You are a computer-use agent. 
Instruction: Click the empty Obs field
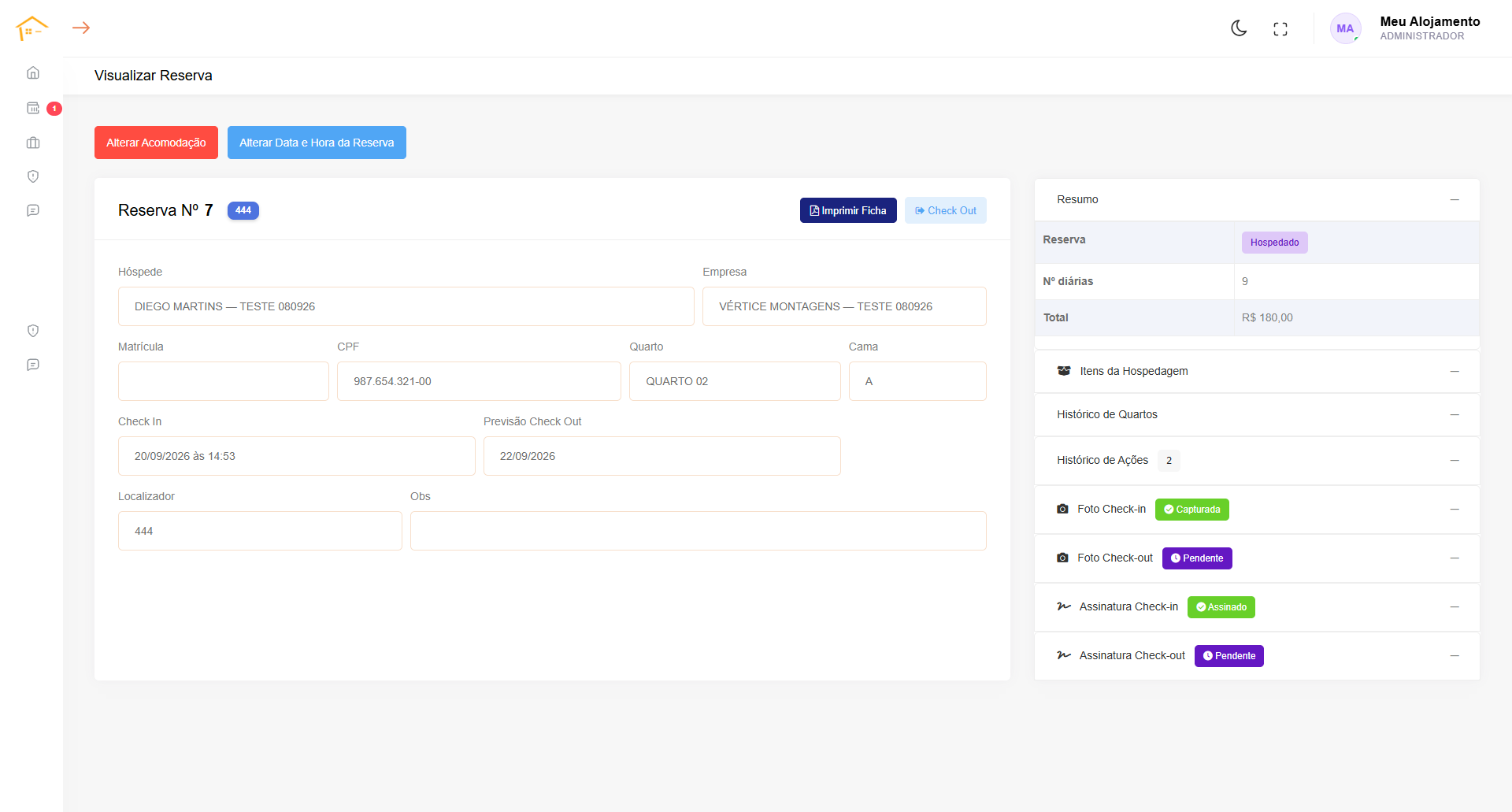point(699,531)
